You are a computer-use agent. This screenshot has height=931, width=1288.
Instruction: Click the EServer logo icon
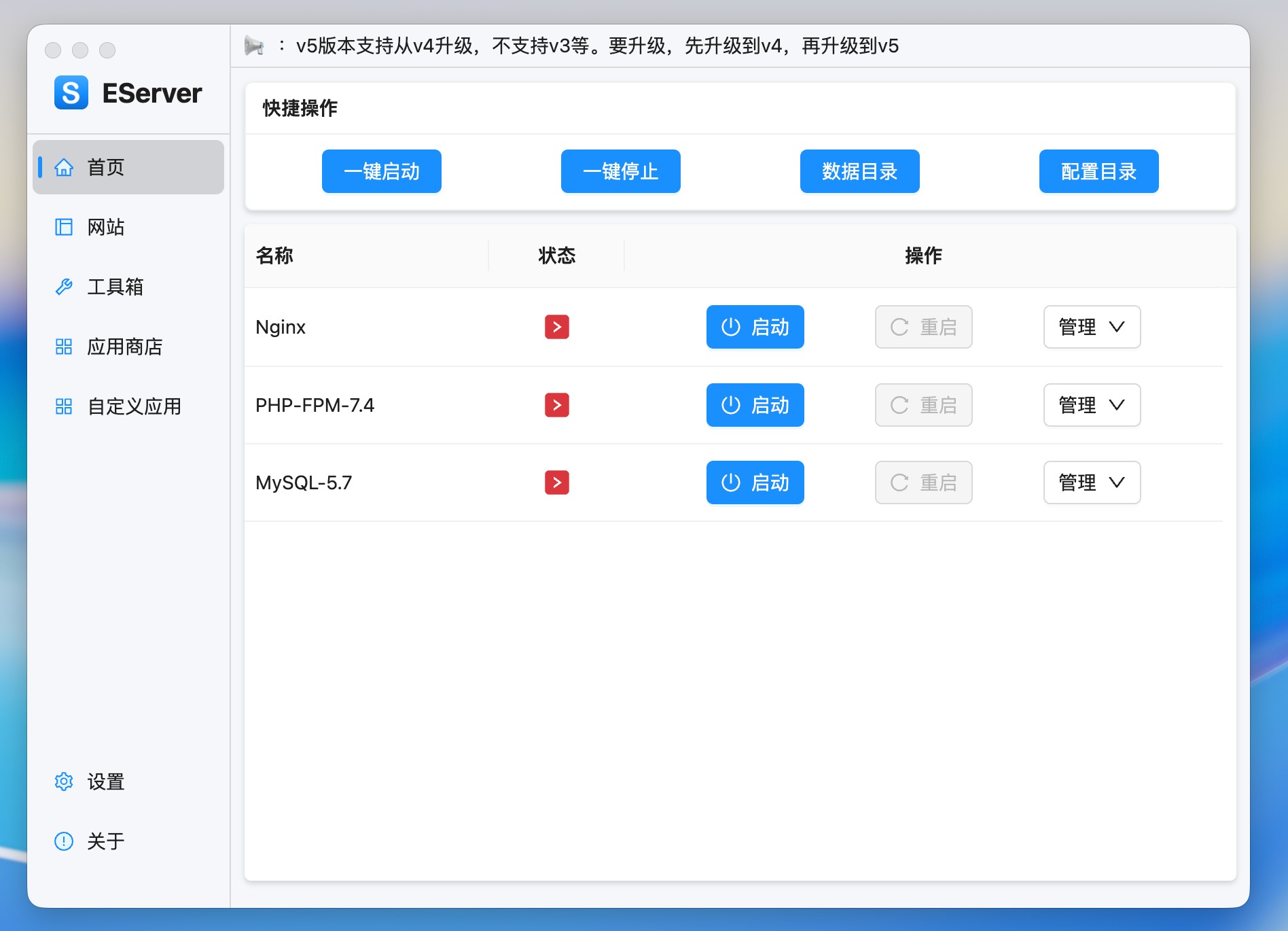71,92
